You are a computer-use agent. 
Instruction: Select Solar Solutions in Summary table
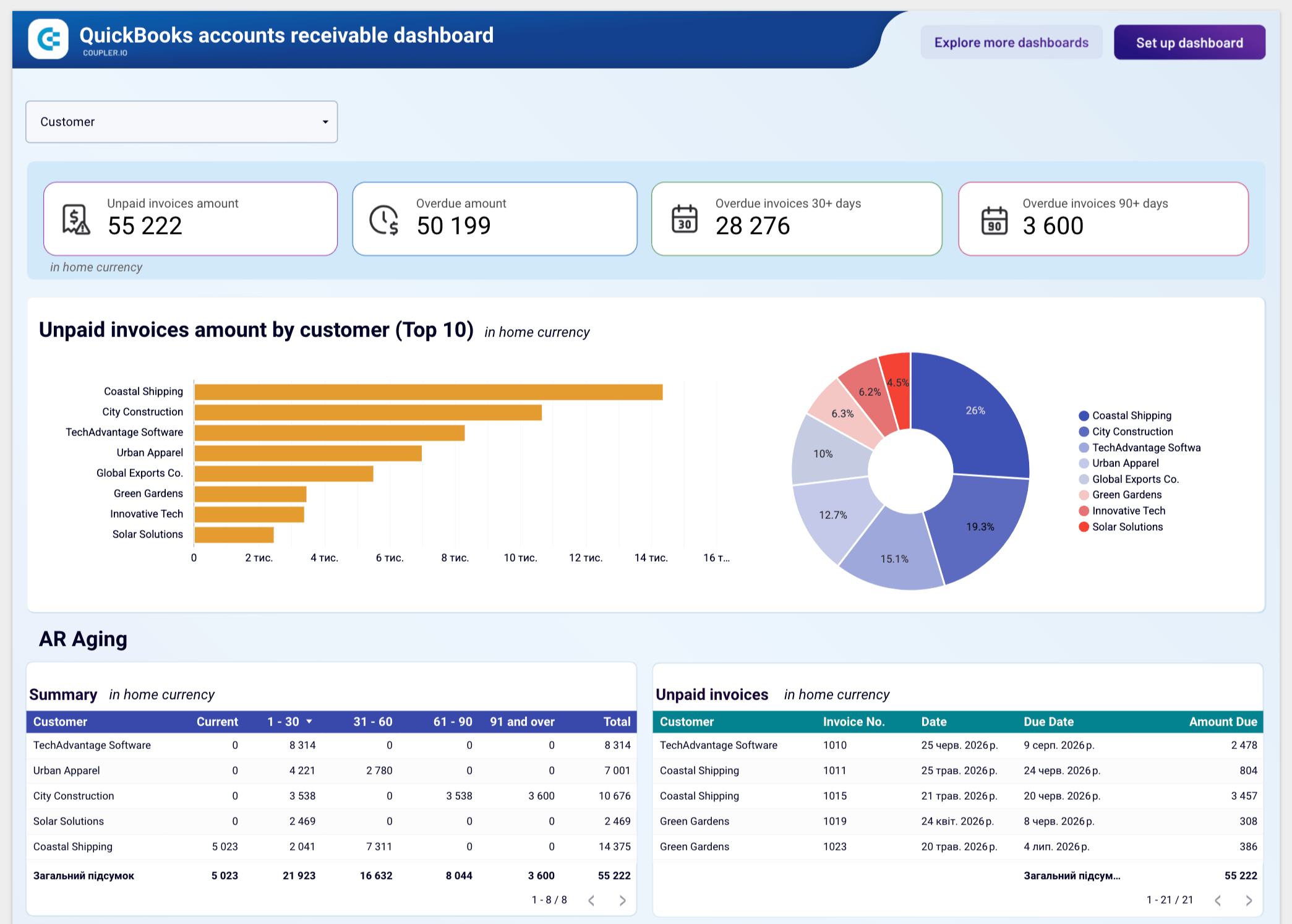coord(332,821)
